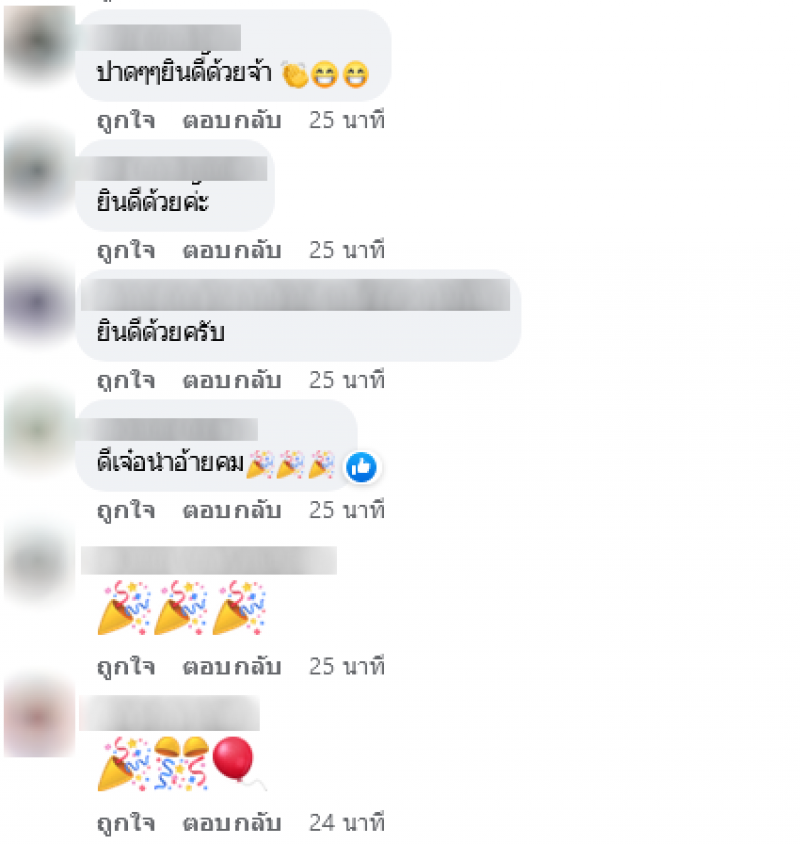Click the red balloon emoji
Screen dimensions: 800x844
(234, 759)
